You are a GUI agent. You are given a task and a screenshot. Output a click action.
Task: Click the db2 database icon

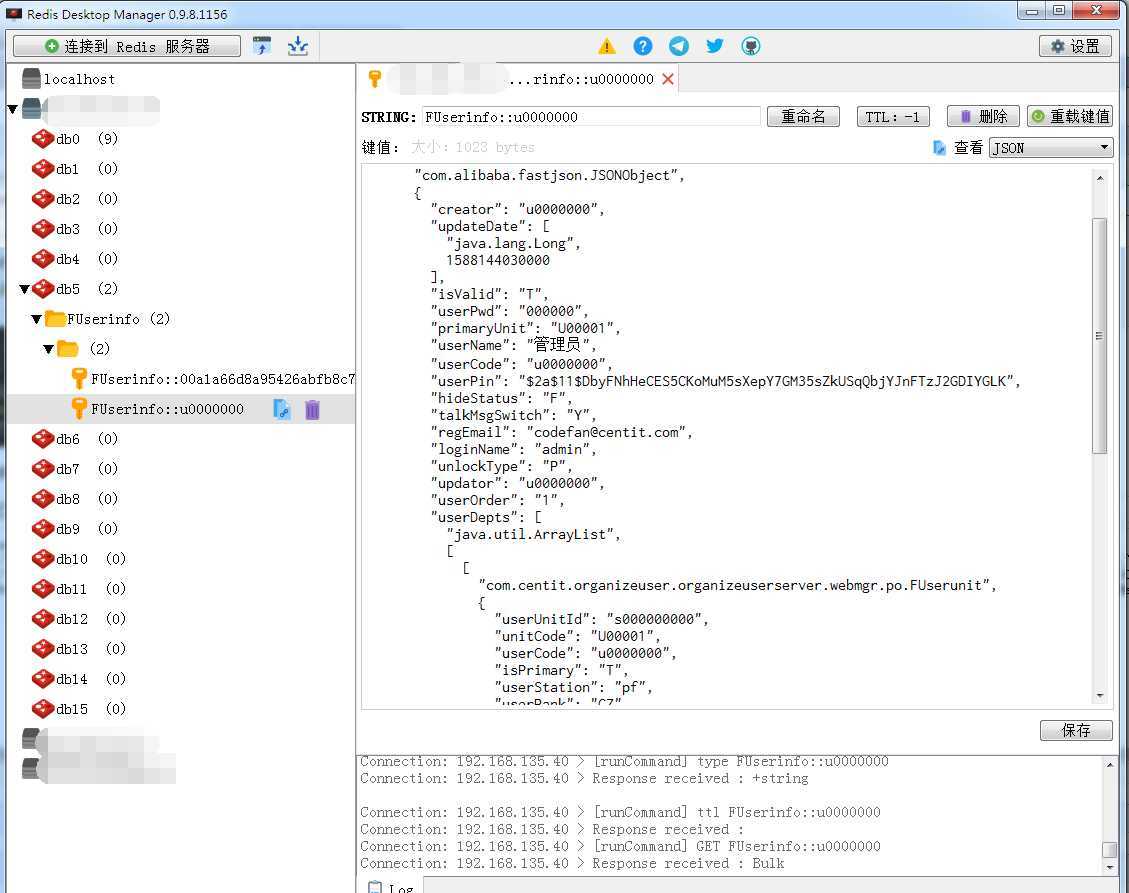click(x=42, y=199)
